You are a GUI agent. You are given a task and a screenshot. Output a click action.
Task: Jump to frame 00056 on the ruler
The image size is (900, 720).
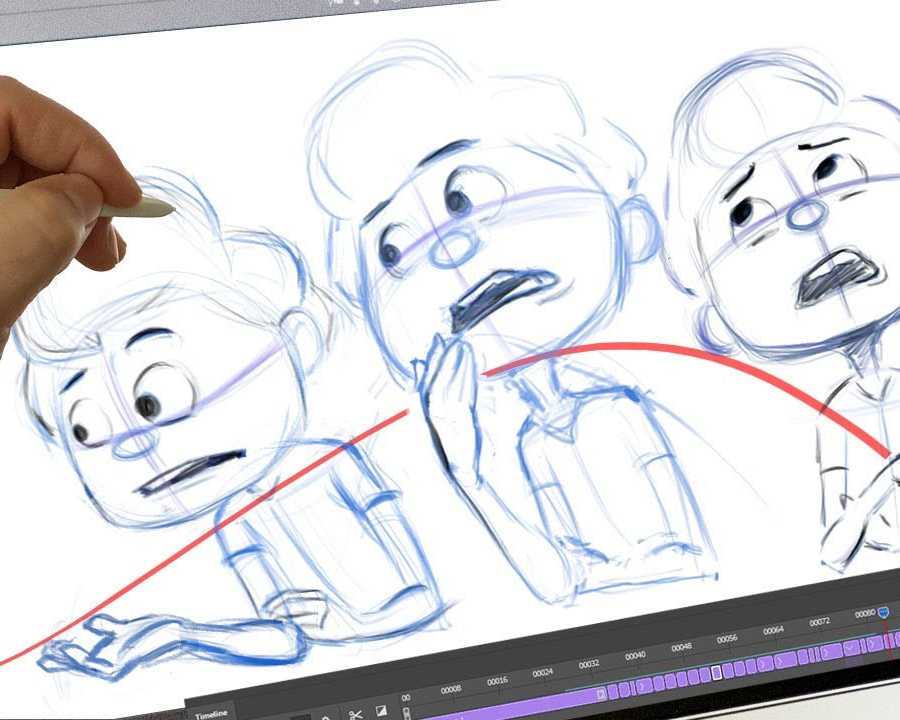coord(727,639)
